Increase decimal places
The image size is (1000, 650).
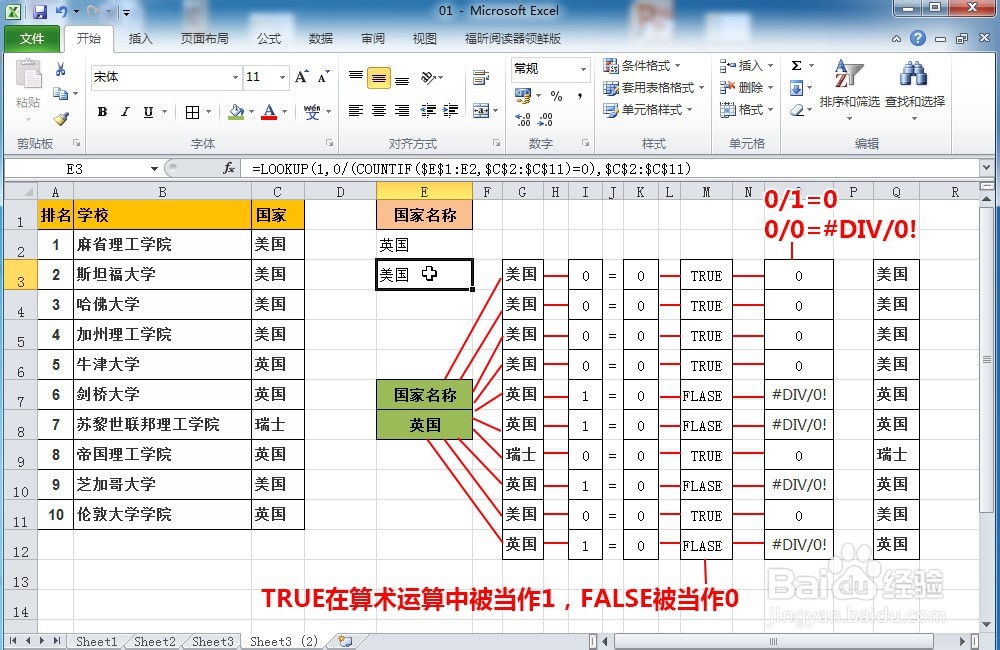click(x=523, y=119)
